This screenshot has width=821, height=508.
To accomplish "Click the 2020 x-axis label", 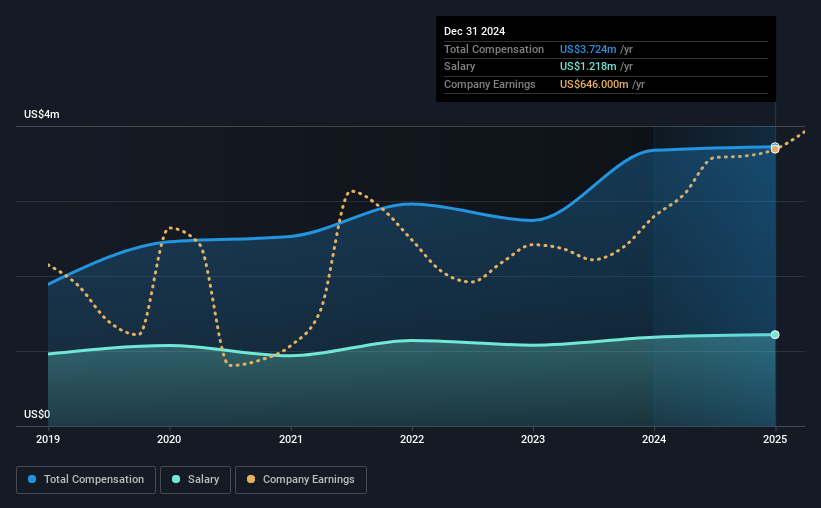I will click(169, 439).
